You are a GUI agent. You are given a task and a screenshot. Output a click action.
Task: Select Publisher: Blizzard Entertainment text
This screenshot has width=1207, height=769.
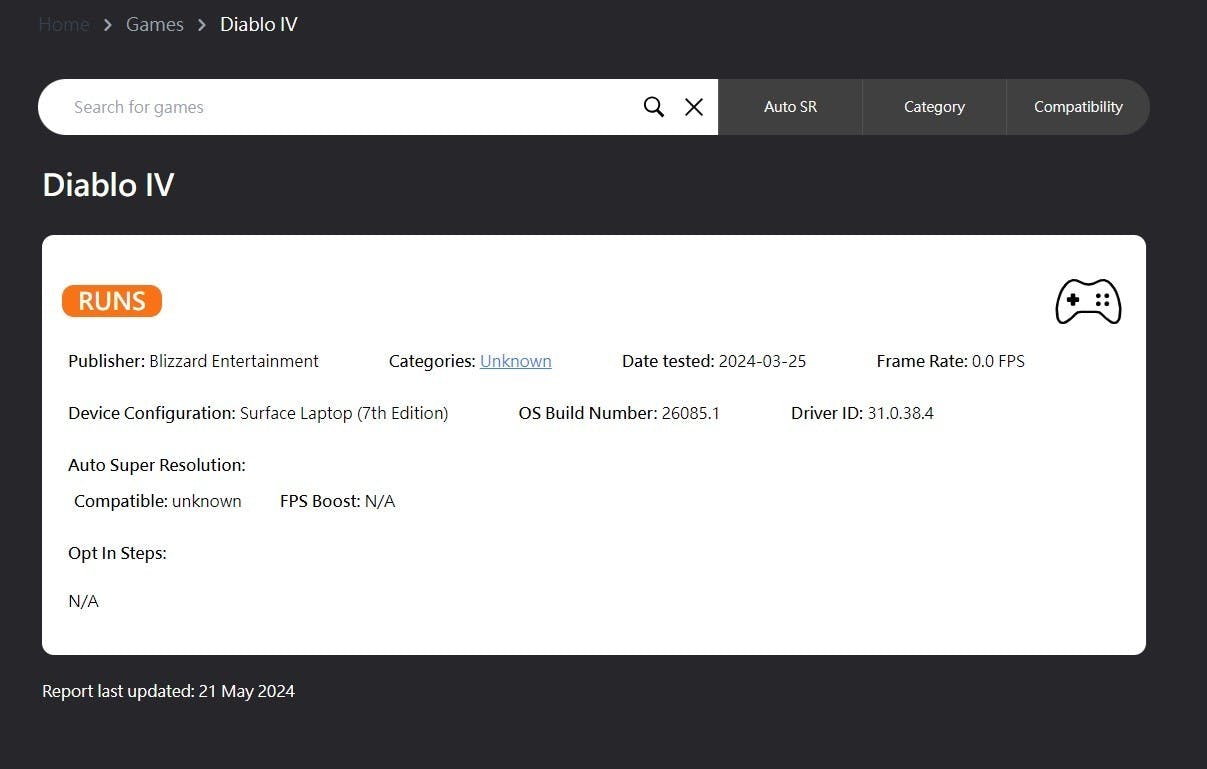tap(193, 361)
